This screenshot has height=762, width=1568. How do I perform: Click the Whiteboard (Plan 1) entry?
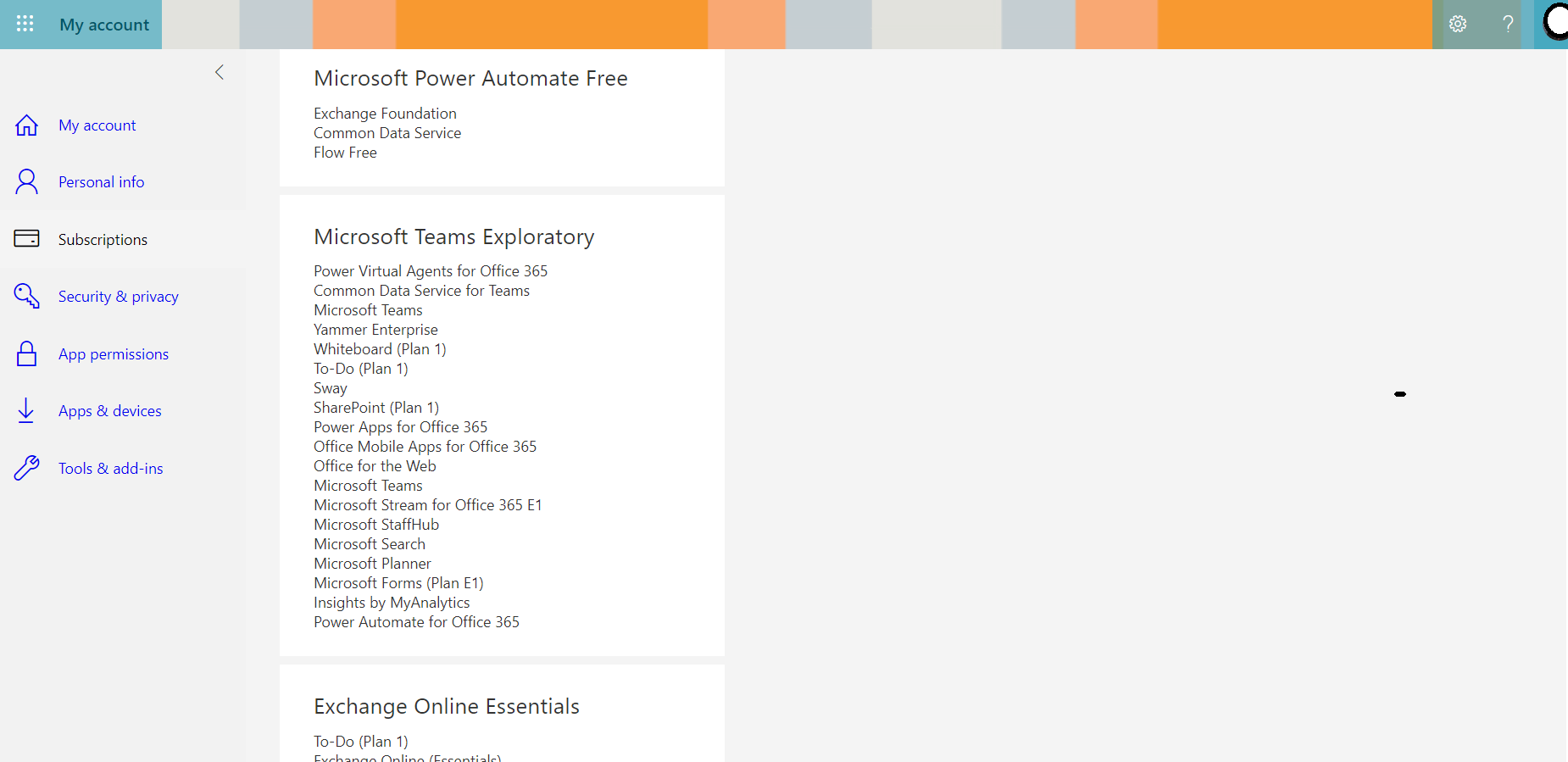click(x=380, y=349)
